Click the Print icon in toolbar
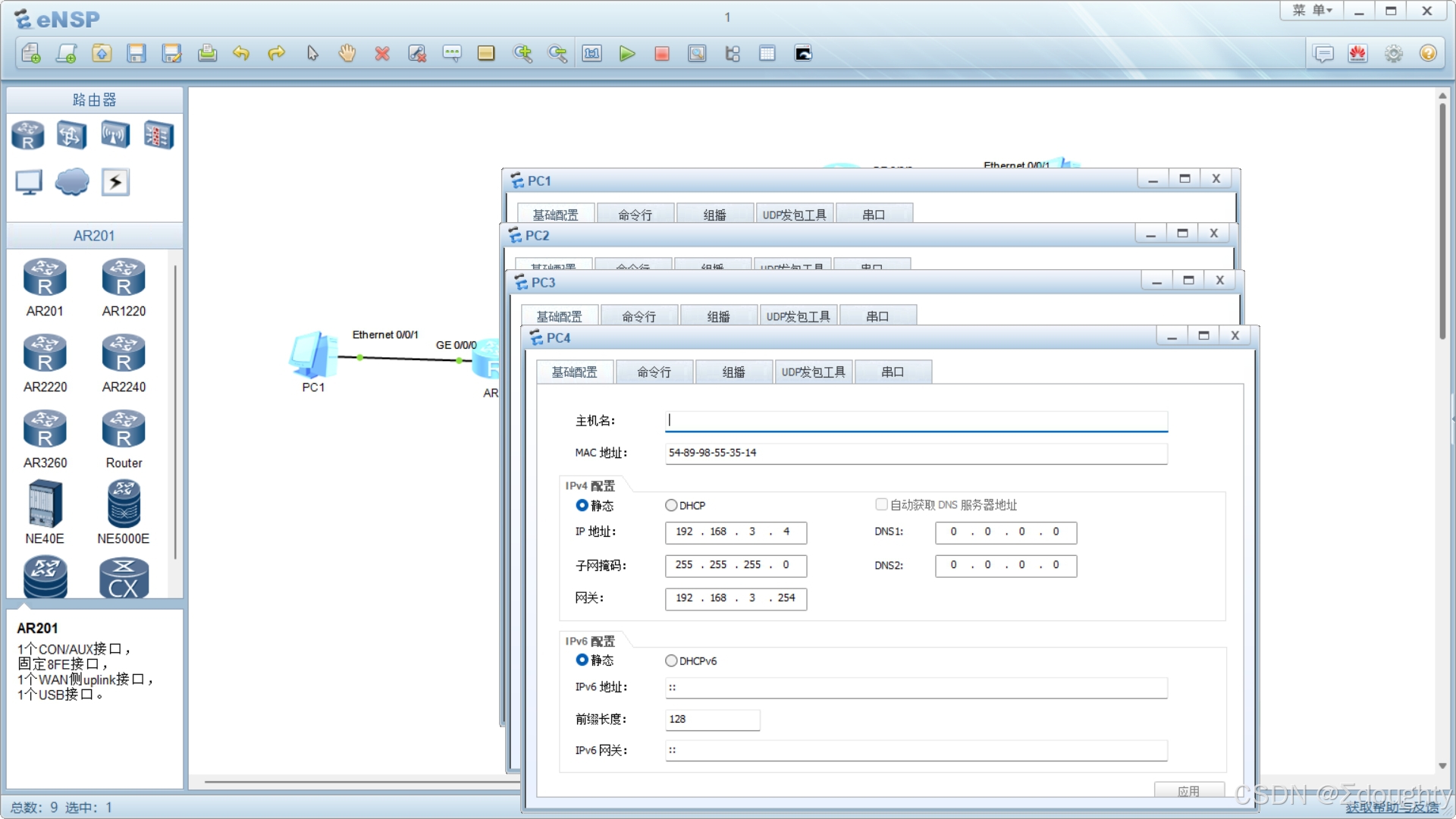Image resolution: width=1456 pixels, height=819 pixels. (x=207, y=53)
